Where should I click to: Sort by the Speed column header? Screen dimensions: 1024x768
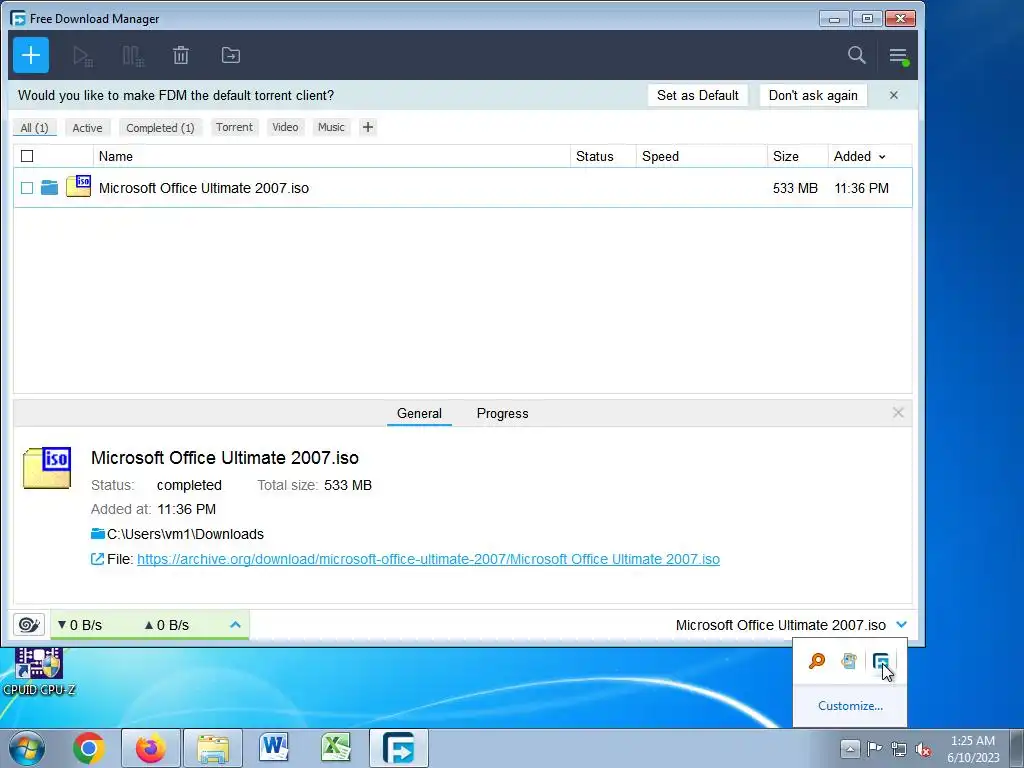tap(660, 156)
